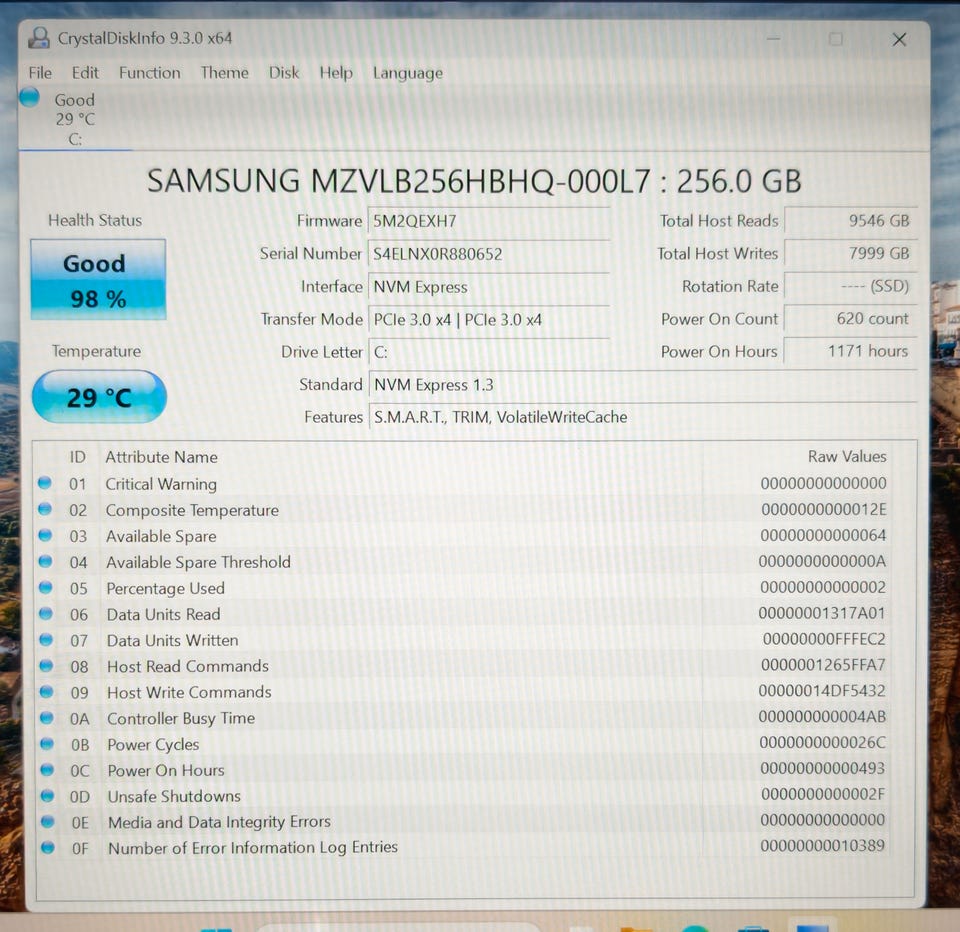960x932 pixels.
Task: Click Total Host Writes value 7999 GB
Action: pyautogui.click(x=850, y=253)
